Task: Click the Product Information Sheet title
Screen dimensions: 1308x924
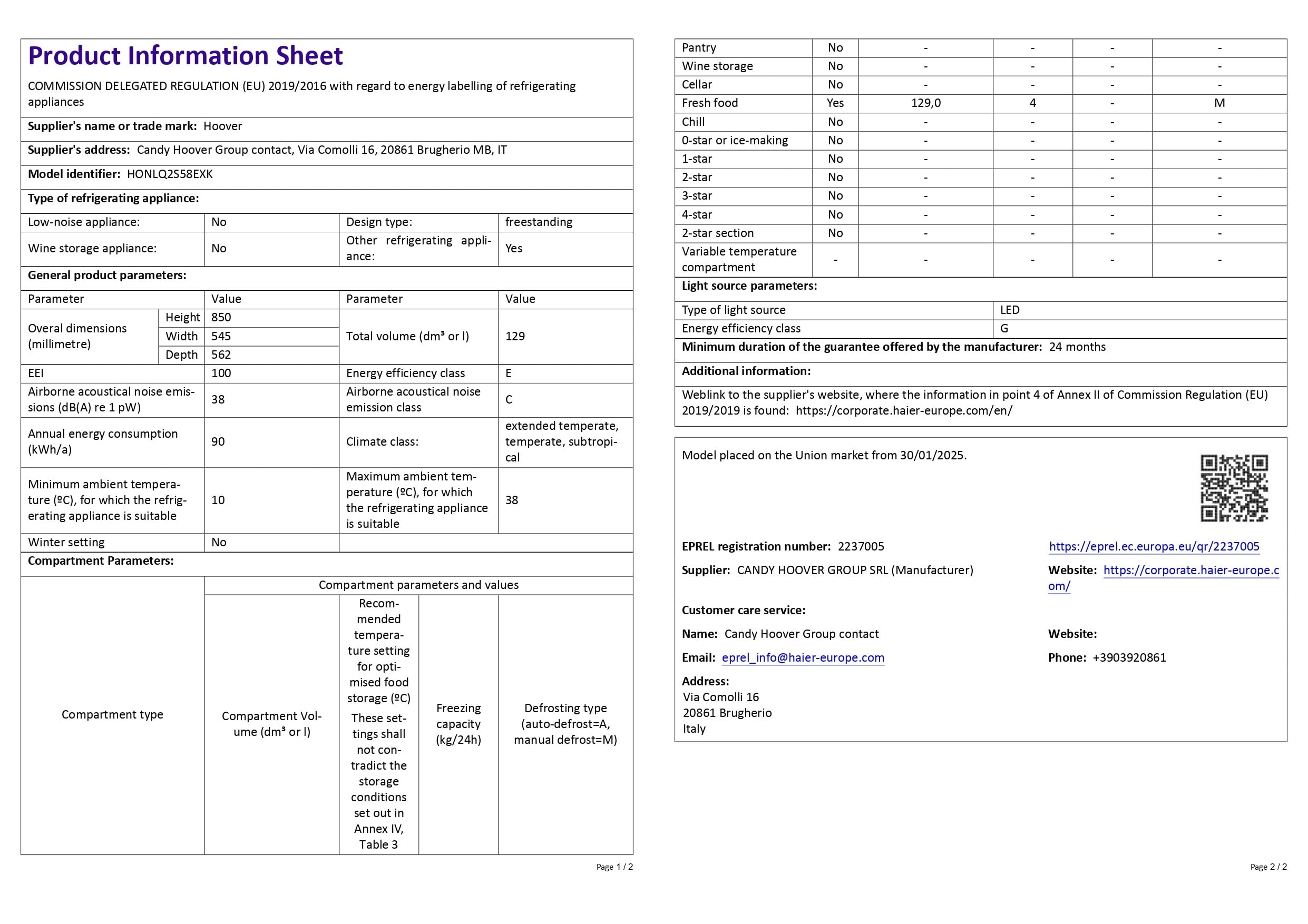Action: 185,56
